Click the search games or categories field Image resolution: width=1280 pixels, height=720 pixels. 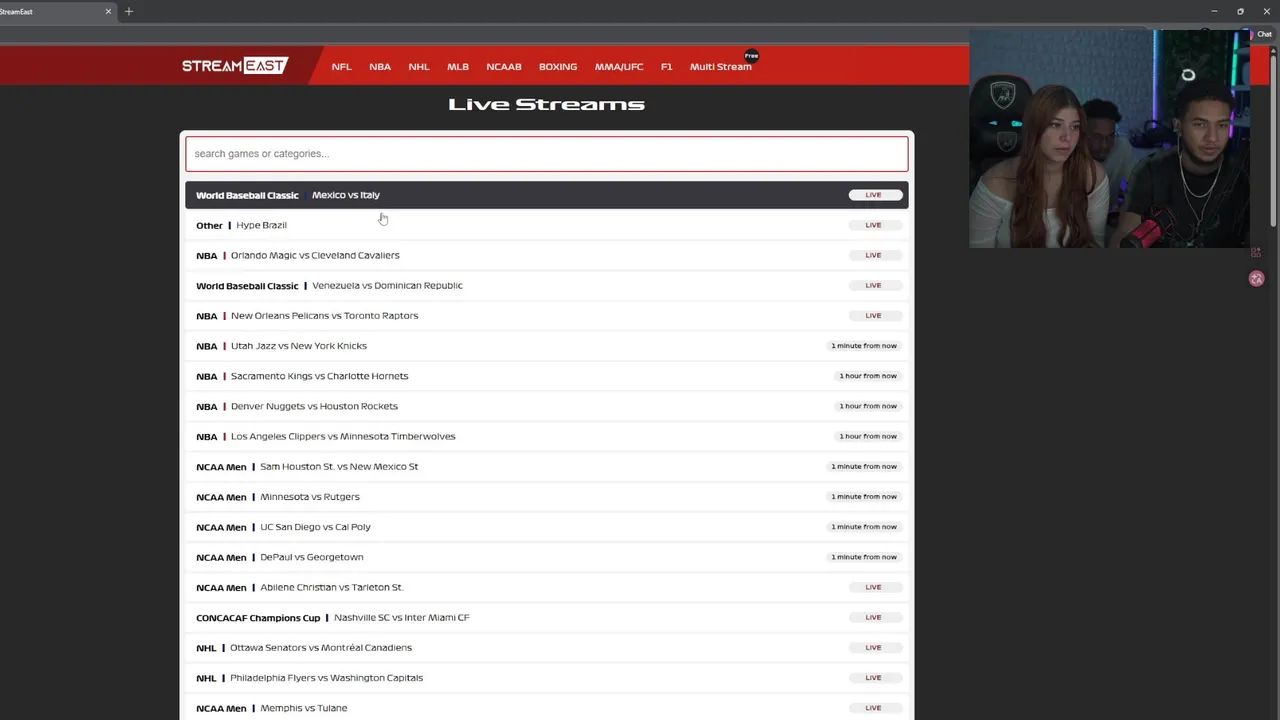(547, 154)
